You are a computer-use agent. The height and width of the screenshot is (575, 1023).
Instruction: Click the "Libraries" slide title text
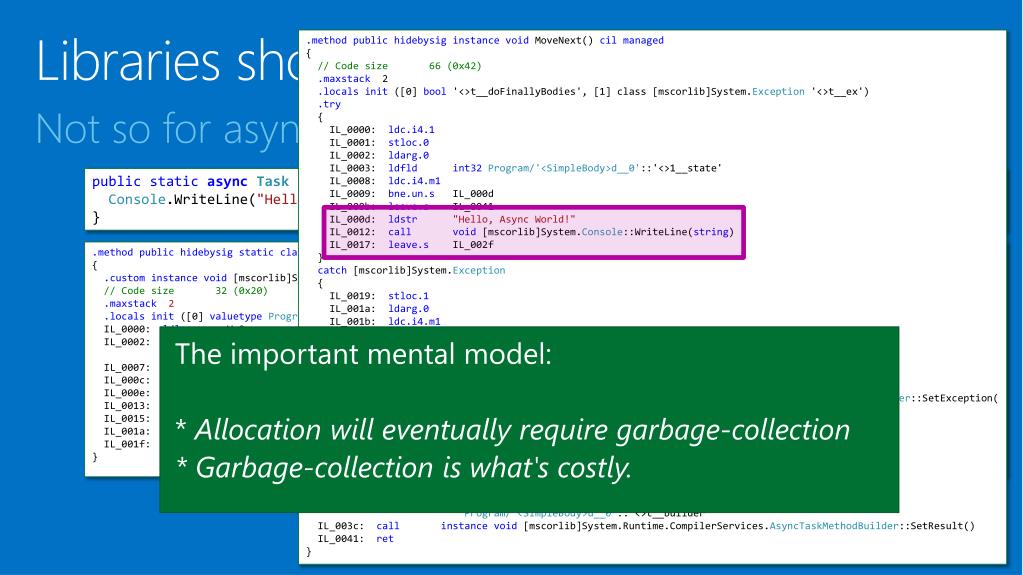tap(128, 61)
